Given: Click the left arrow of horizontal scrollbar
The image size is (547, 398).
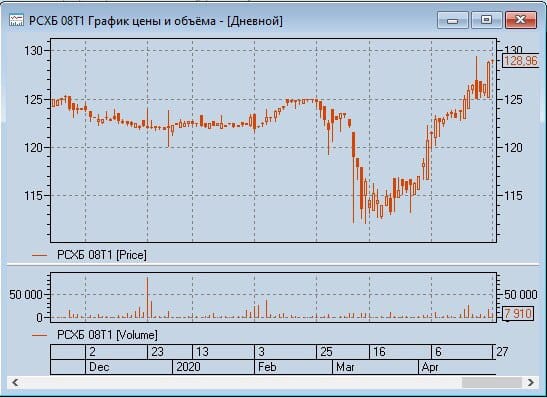Looking at the screenshot, I should pyautogui.click(x=15, y=382).
